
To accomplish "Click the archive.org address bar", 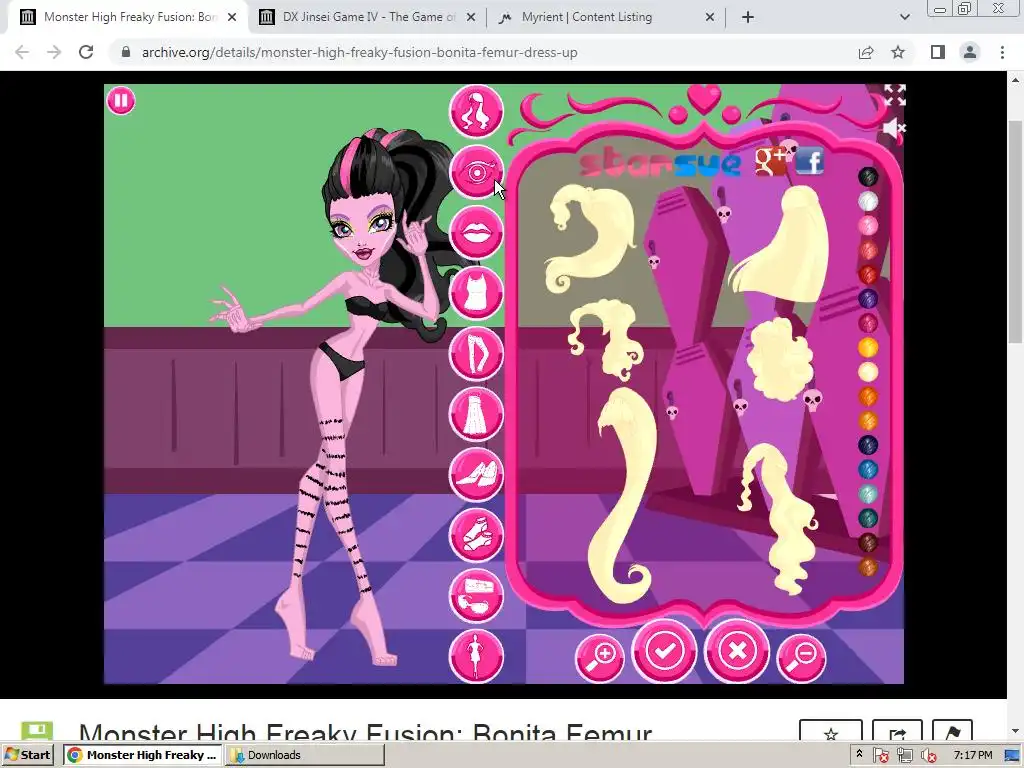I will click(483, 52).
